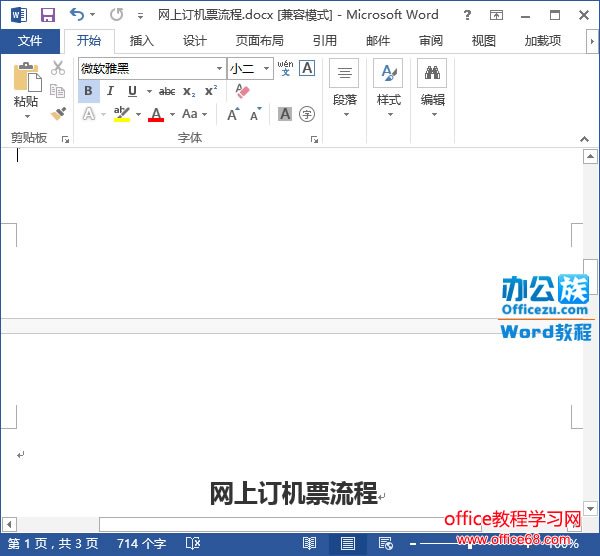
Task: Apply yellow text highlight color
Action: [x=122, y=114]
